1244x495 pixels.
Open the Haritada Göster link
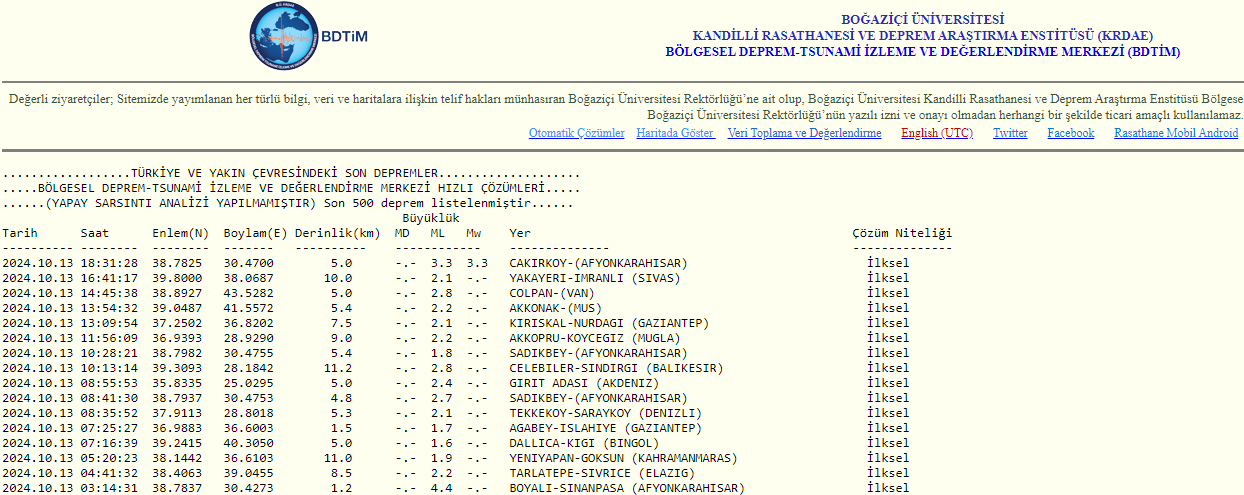[x=675, y=133]
